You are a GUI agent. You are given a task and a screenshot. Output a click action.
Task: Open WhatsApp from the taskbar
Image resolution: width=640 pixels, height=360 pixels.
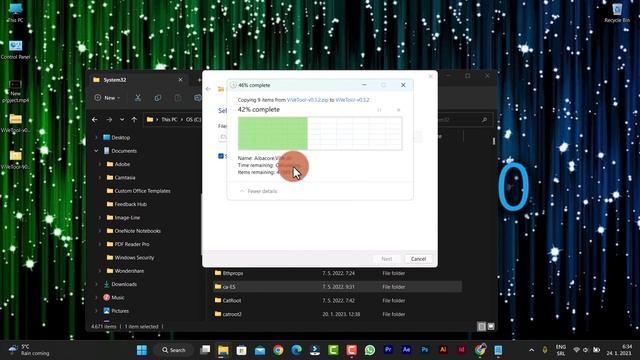370,350
